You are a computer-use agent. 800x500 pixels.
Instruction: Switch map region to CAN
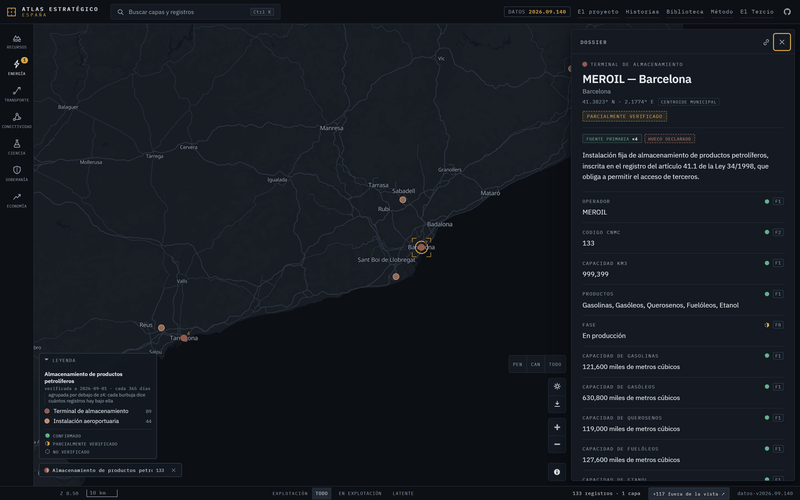coord(535,364)
